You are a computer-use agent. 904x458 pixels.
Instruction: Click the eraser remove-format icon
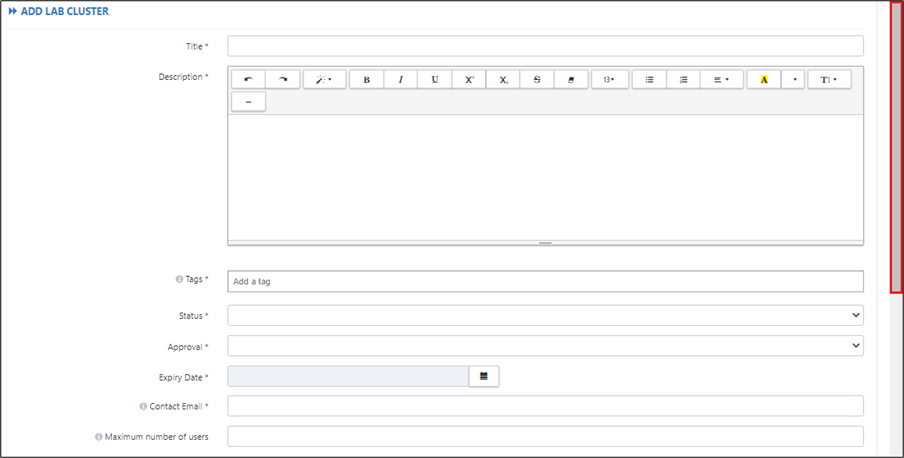click(x=571, y=80)
